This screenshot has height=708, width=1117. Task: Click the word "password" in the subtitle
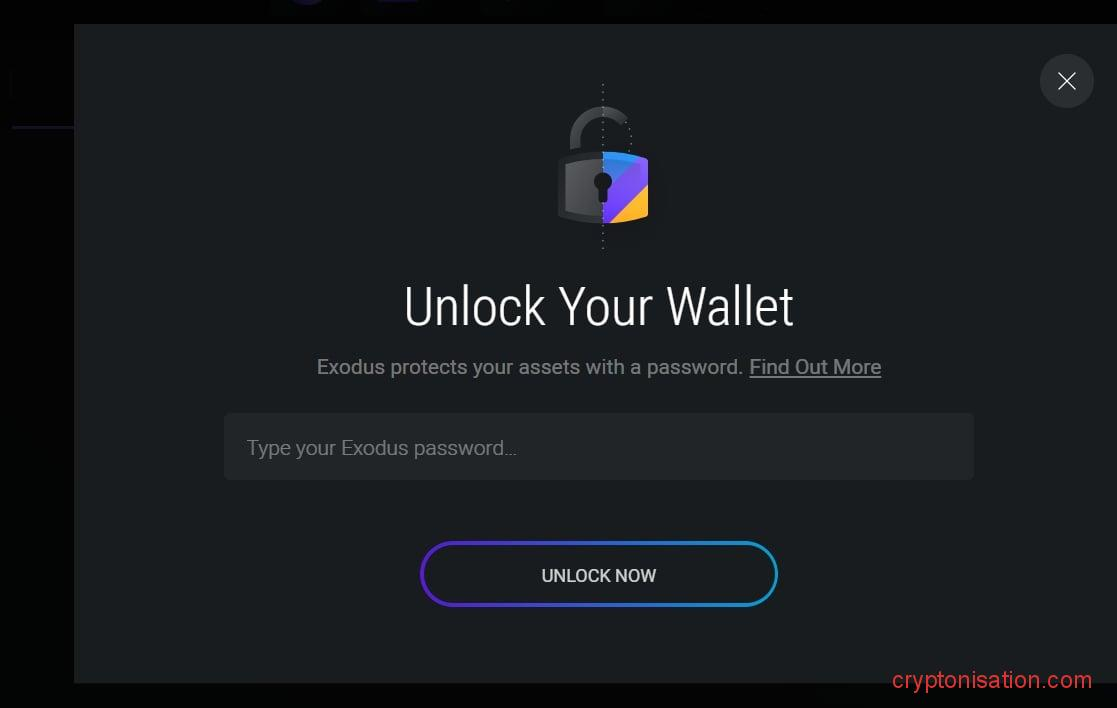coord(695,368)
